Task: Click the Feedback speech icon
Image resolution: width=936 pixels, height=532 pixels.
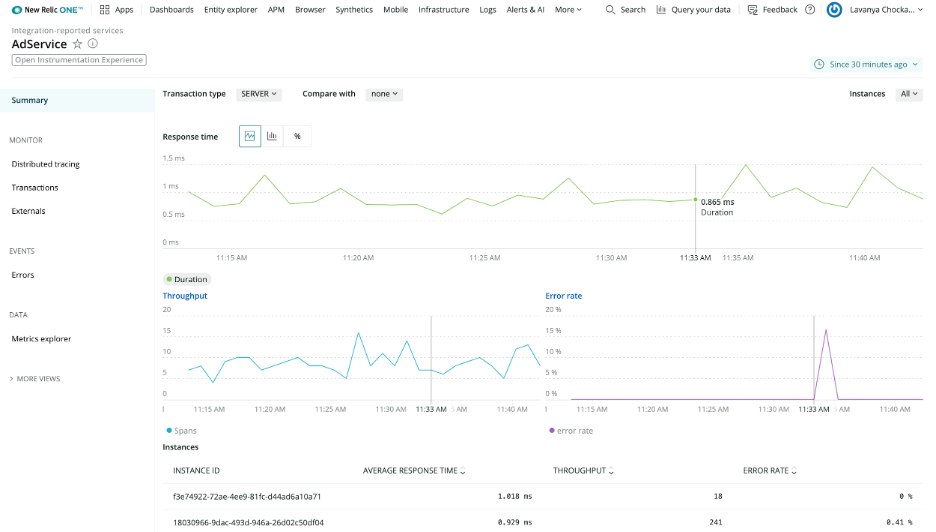Action: click(753, 10)
